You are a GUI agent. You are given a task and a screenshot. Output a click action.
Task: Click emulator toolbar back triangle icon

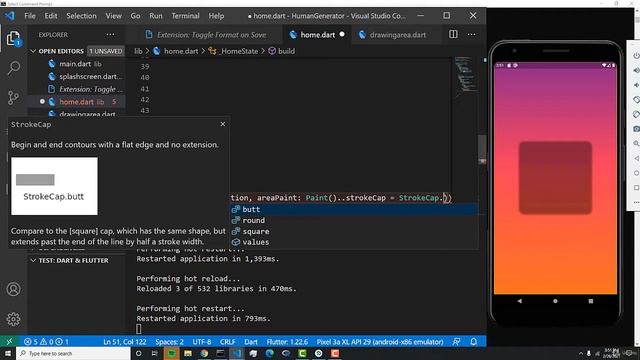tap(636, 158)
